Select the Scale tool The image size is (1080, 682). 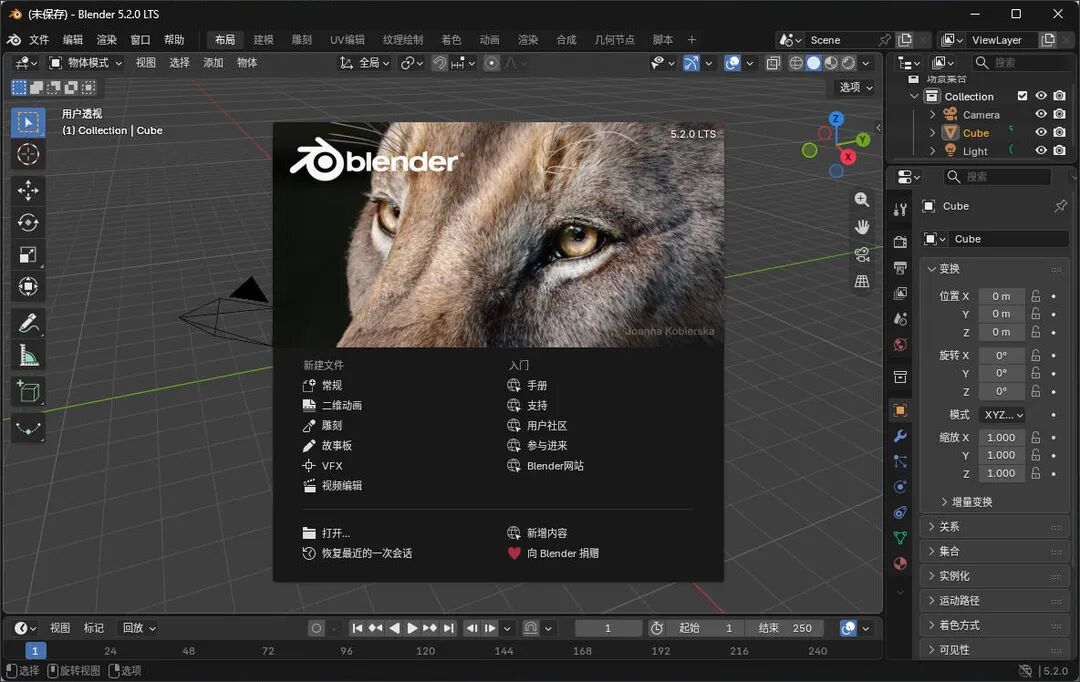click(28, 254)
